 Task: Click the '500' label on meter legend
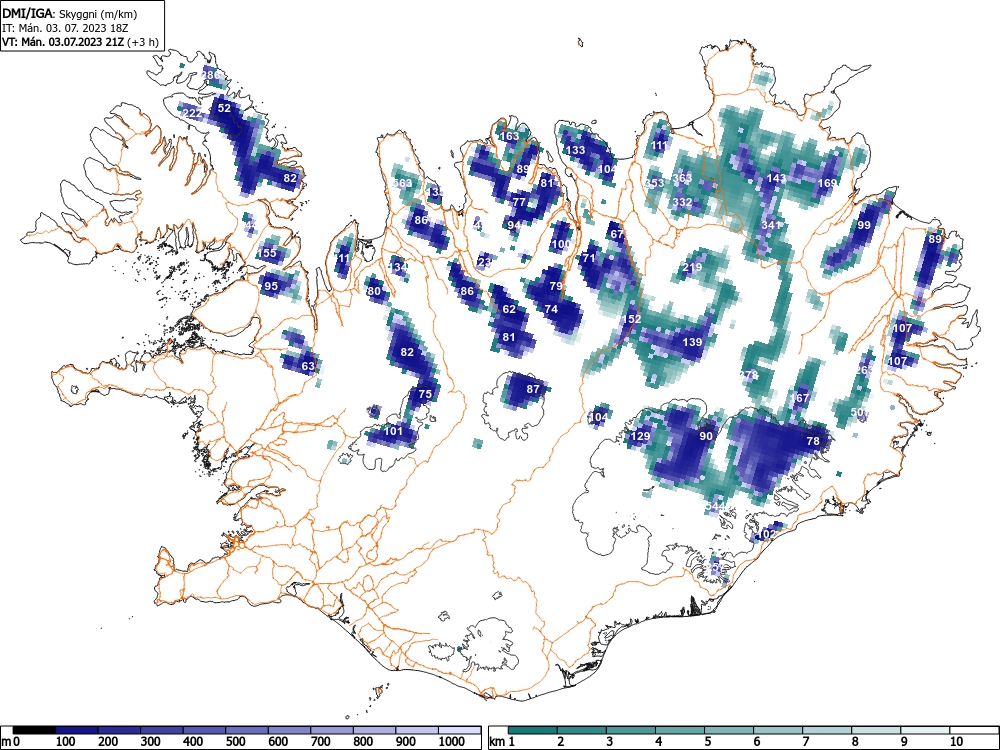pos(235,742)
